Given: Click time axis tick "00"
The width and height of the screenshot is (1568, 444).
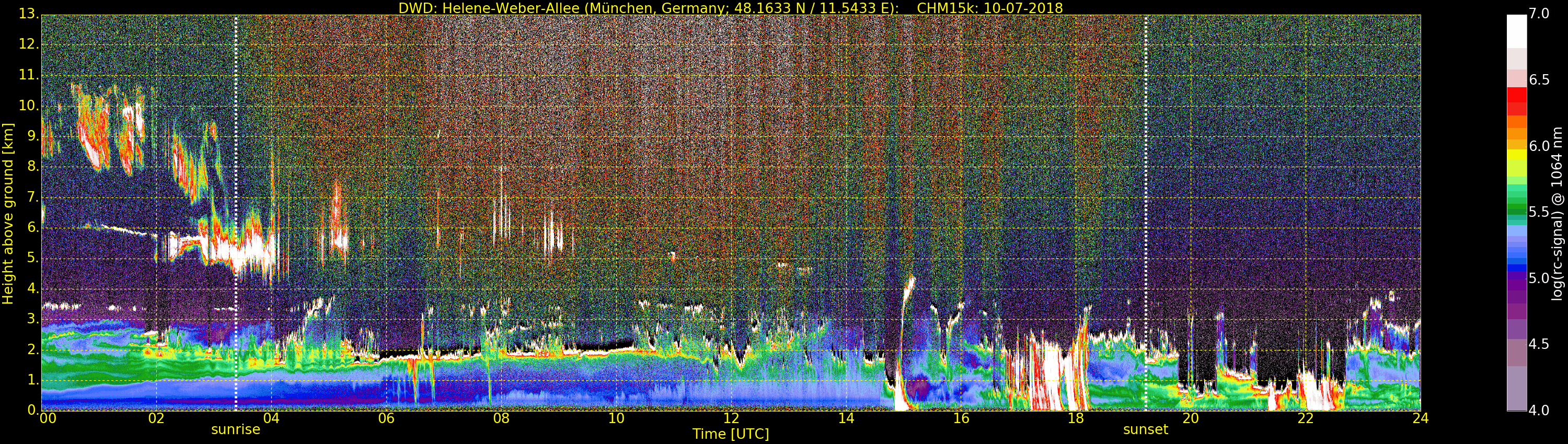Looking at the screenshot, I should 48,418.
